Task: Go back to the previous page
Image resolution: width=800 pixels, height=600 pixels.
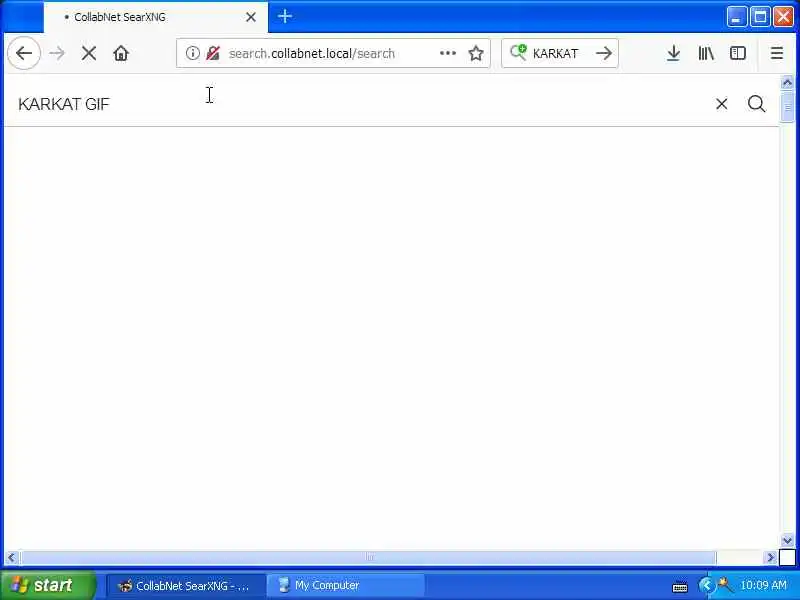Action: pyautogui.click(x=24, y=53)
